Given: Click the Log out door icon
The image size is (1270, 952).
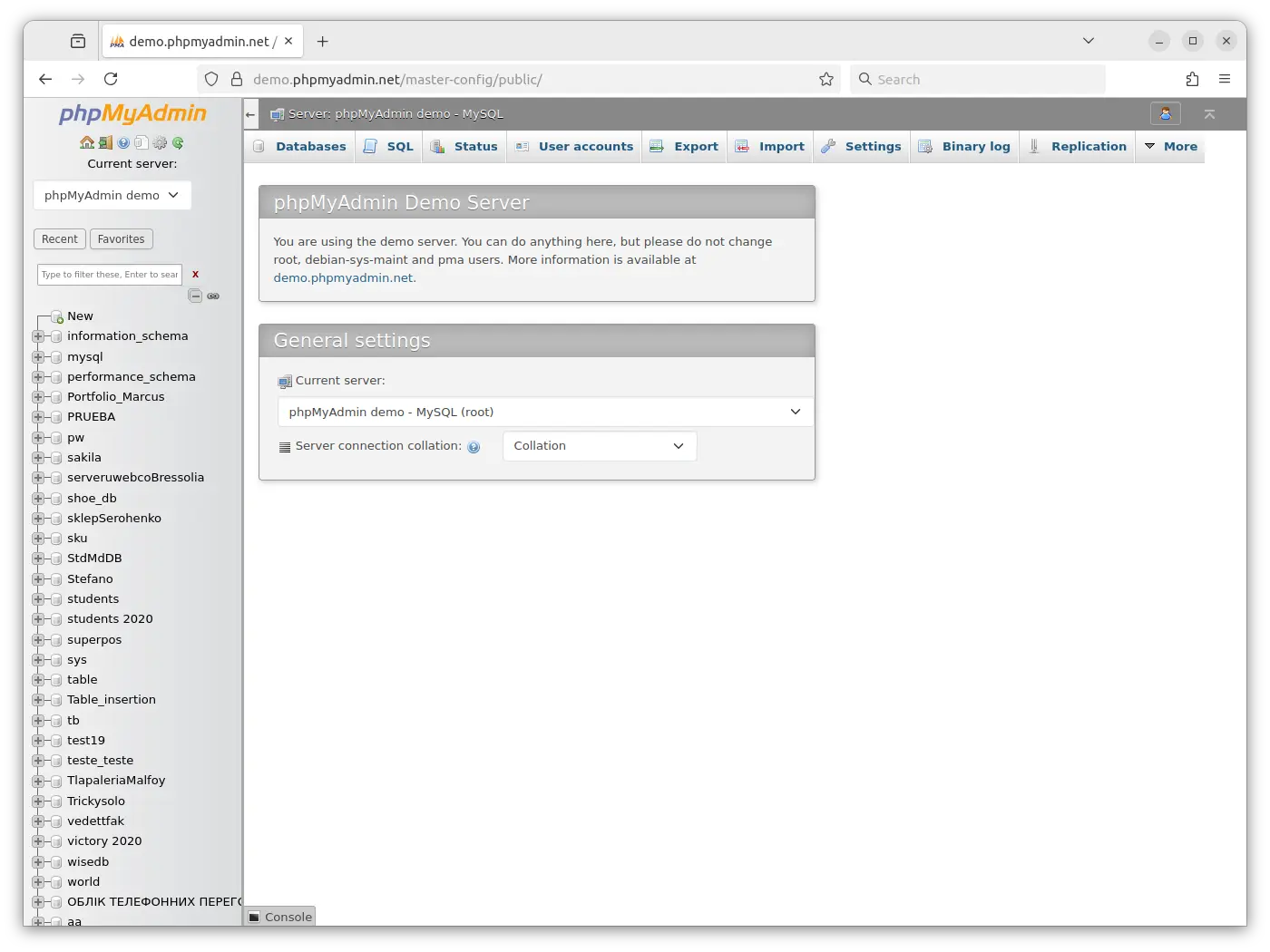Looking at the screenshot, I should (x=105, y=143).
